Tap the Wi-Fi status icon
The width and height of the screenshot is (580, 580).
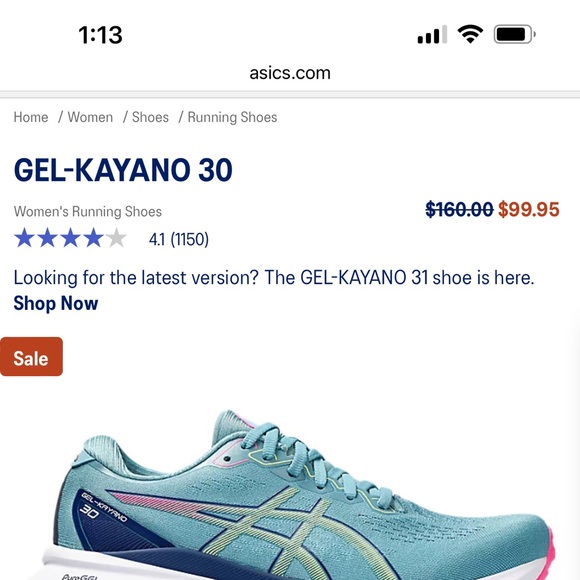[x=470, y=34]
